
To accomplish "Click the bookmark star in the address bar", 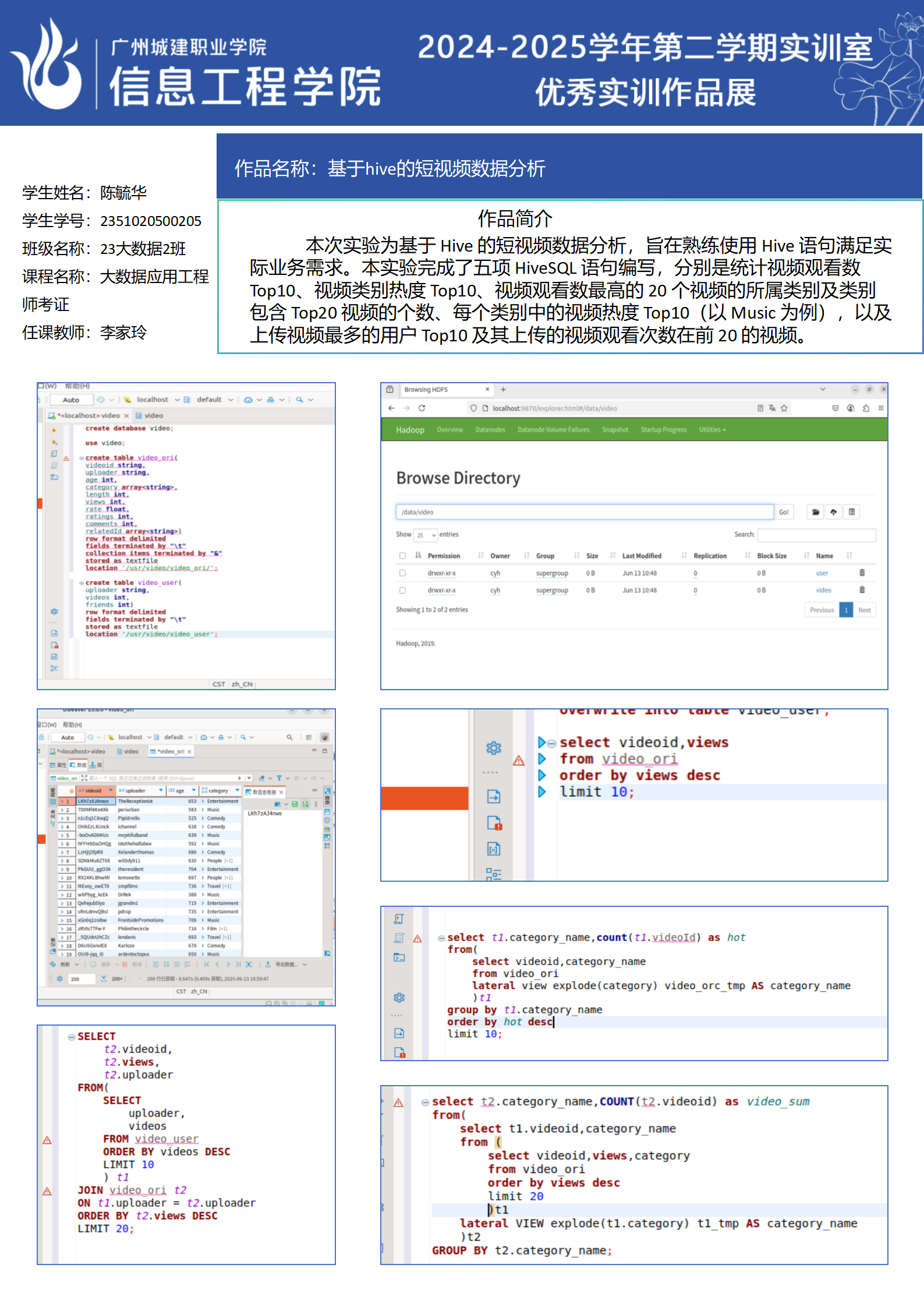I will pos(784,408).
